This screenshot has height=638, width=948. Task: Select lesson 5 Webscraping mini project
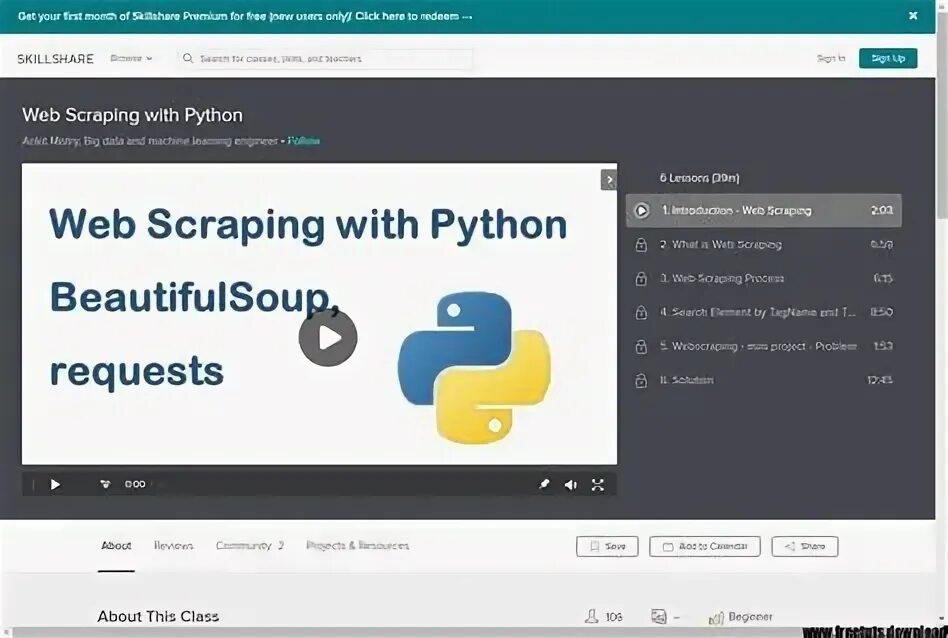tap(764, 346)
